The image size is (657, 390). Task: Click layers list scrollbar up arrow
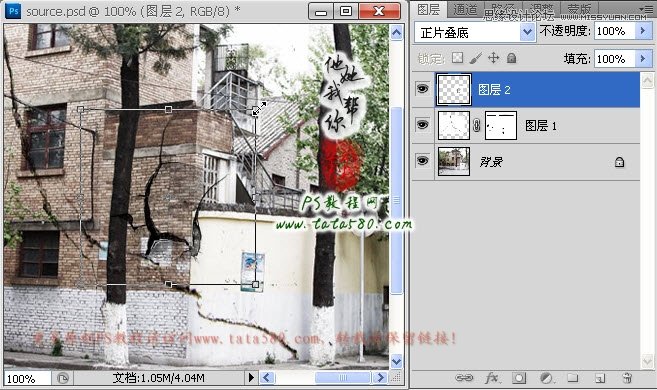point(647,80)
